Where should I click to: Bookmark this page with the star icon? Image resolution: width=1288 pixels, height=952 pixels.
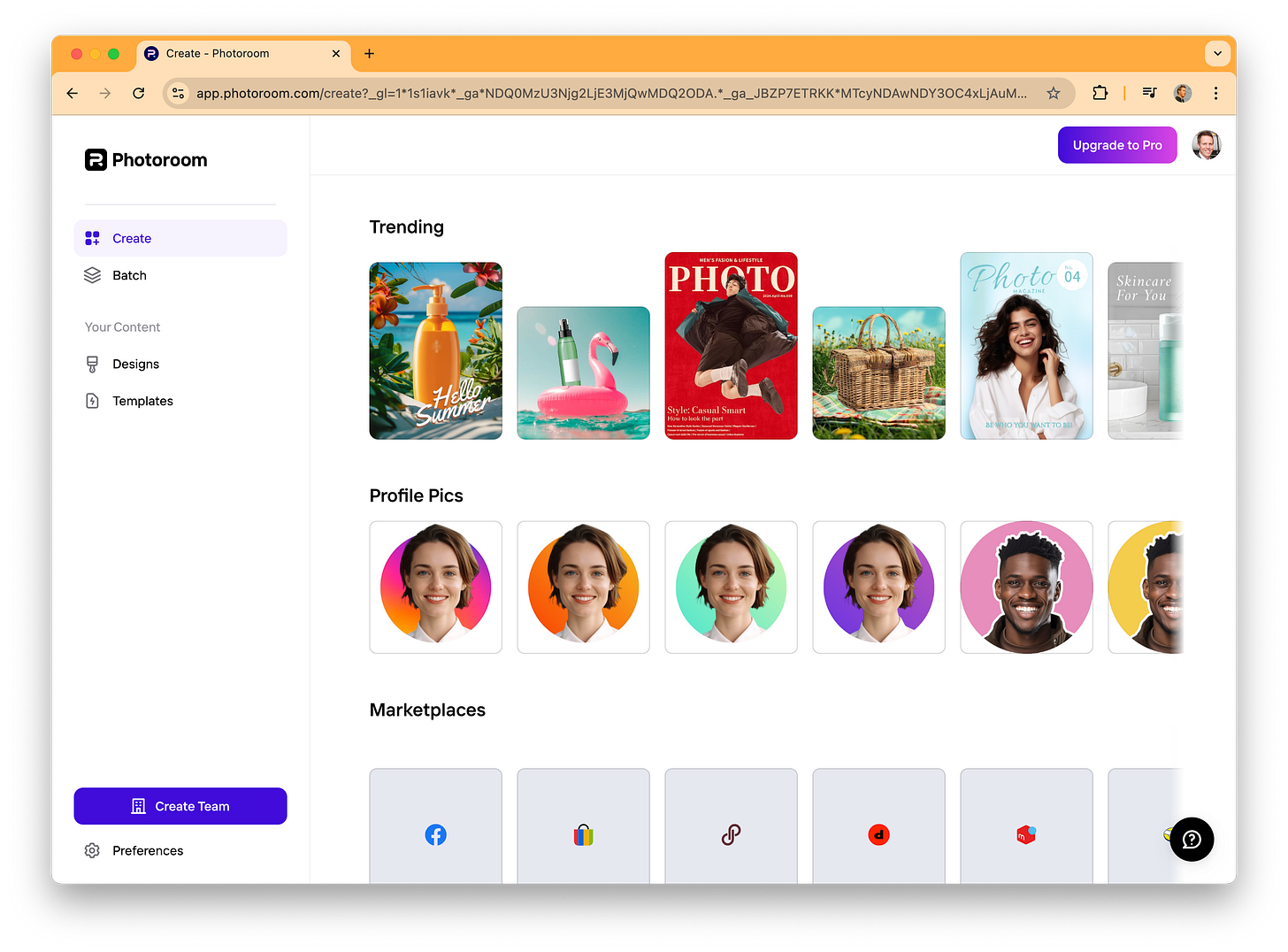pyautogui.click(x=1053, y=93)
